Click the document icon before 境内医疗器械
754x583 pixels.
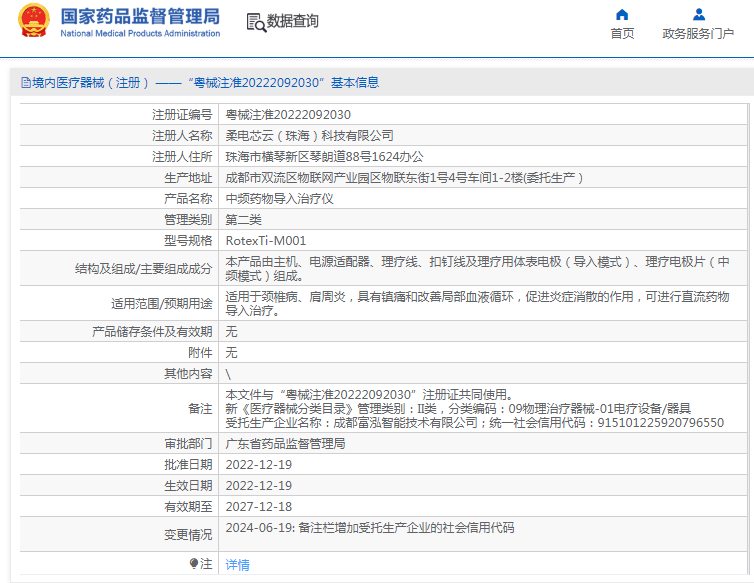[x=26, y=83]
